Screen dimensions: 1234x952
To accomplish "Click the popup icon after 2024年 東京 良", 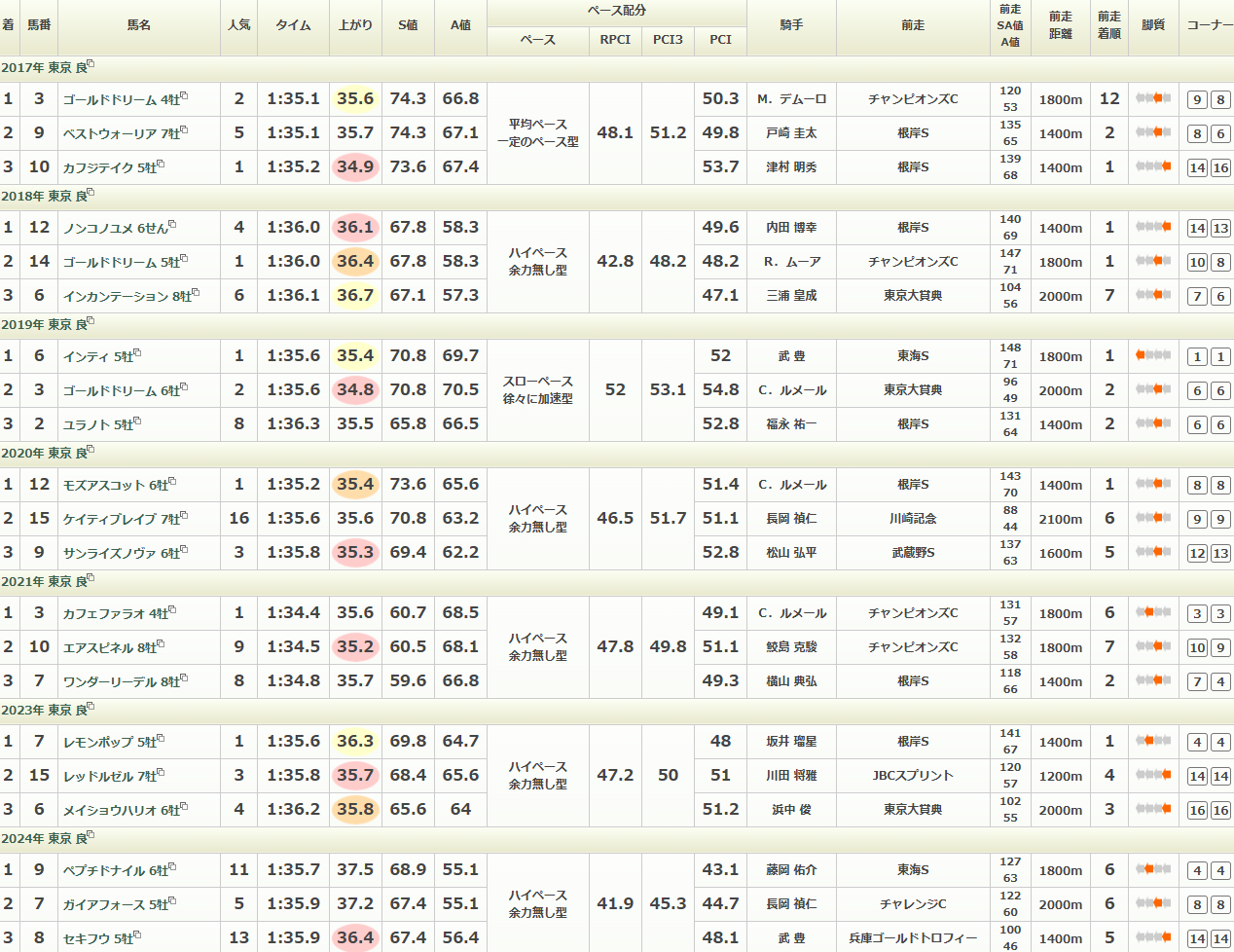I will 91,835.
